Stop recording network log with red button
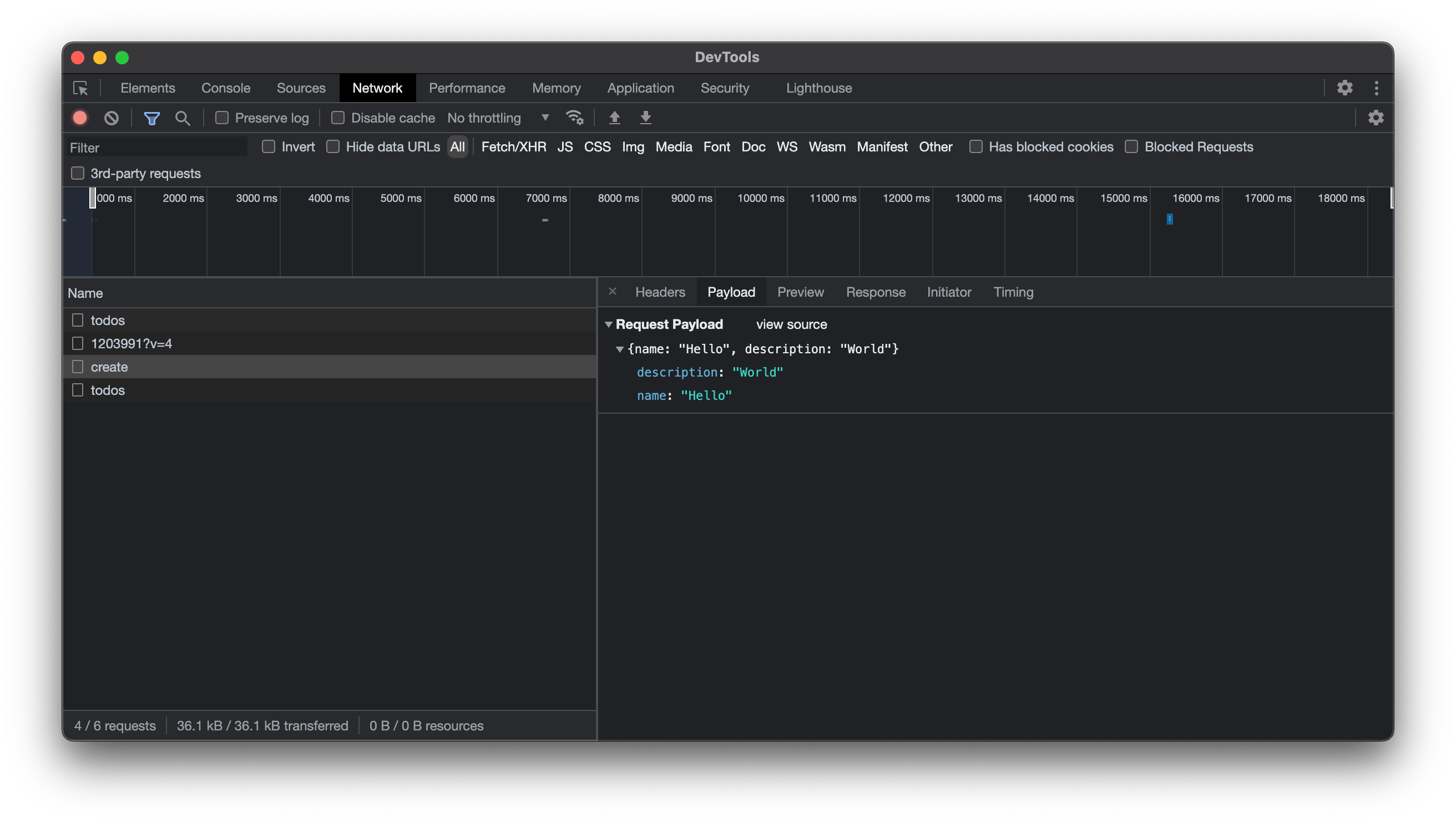 80,118
